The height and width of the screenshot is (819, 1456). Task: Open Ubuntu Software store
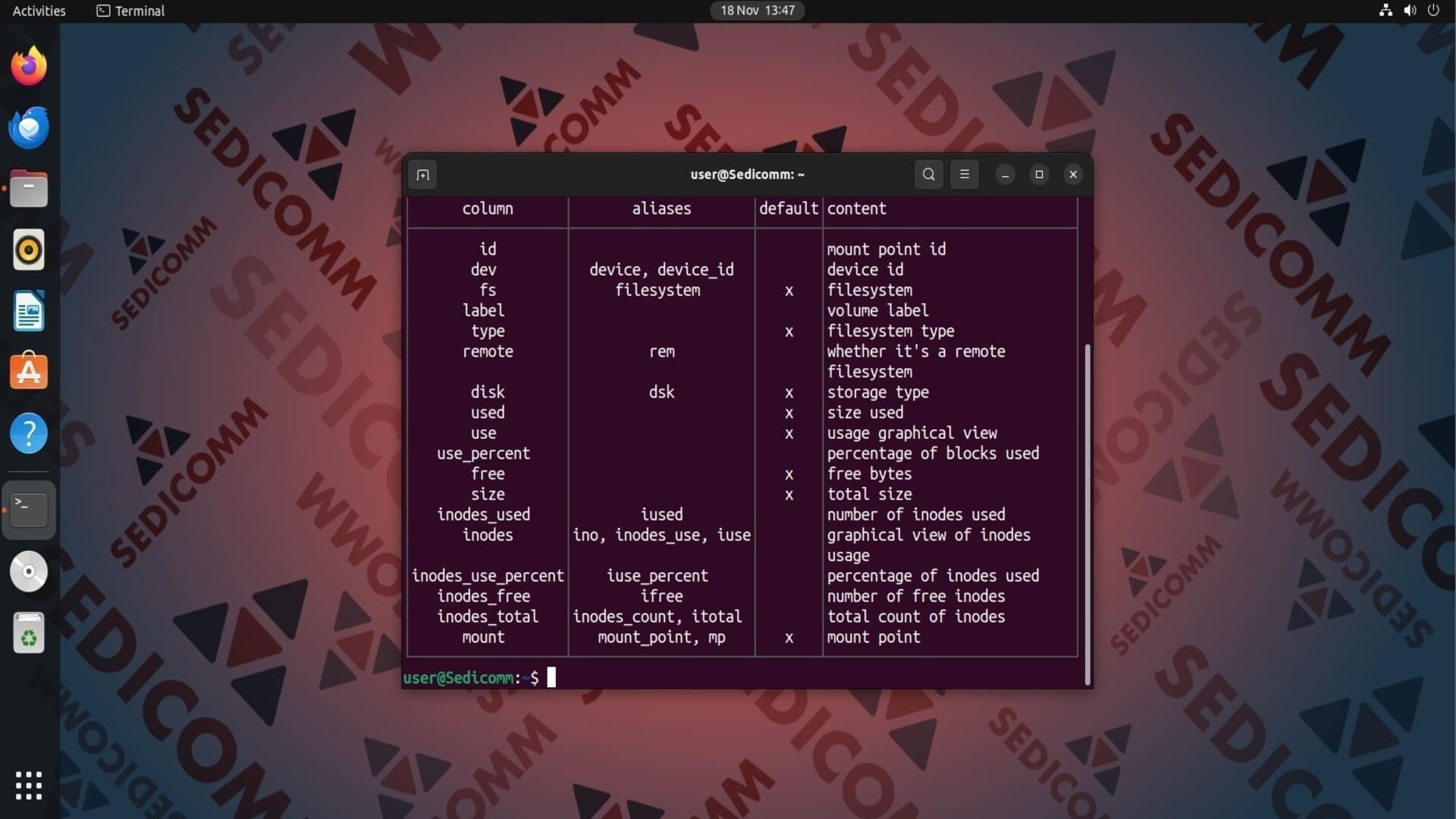click(x=29, y=372)
